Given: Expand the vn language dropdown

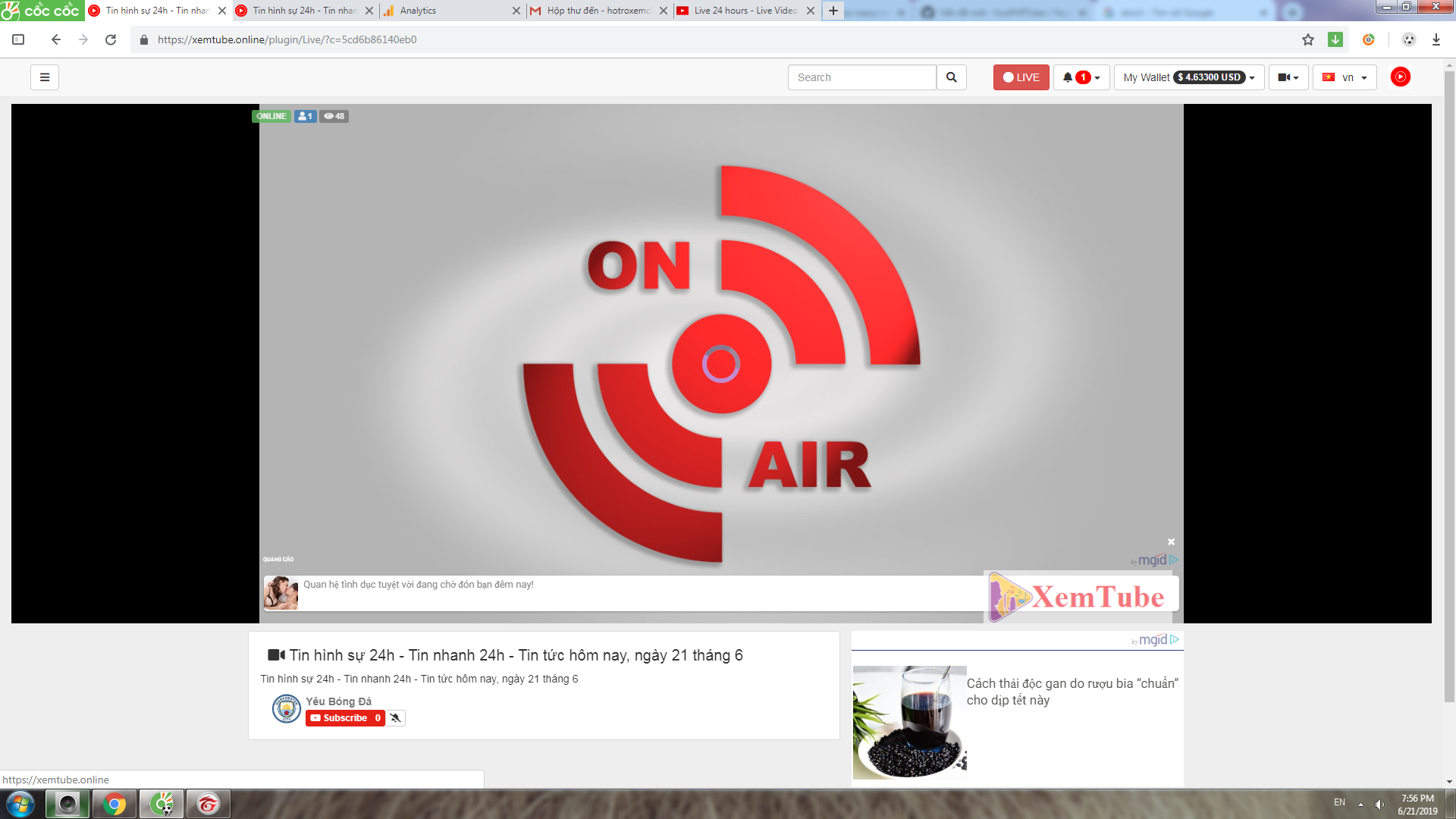Looking at the screenshot, I should [x=1345, y=77].
